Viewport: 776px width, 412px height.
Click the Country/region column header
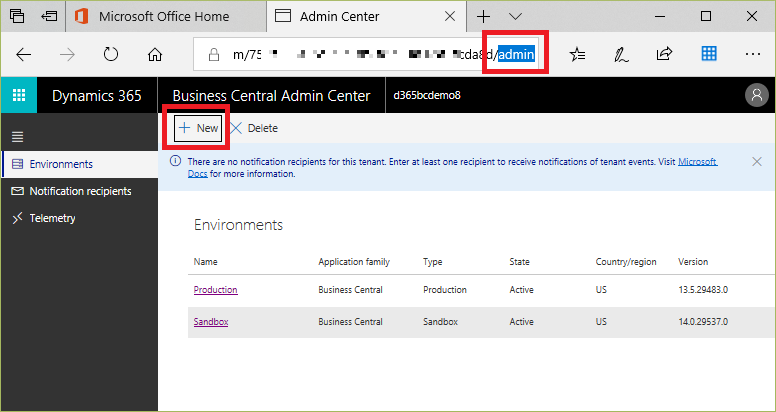626,261
